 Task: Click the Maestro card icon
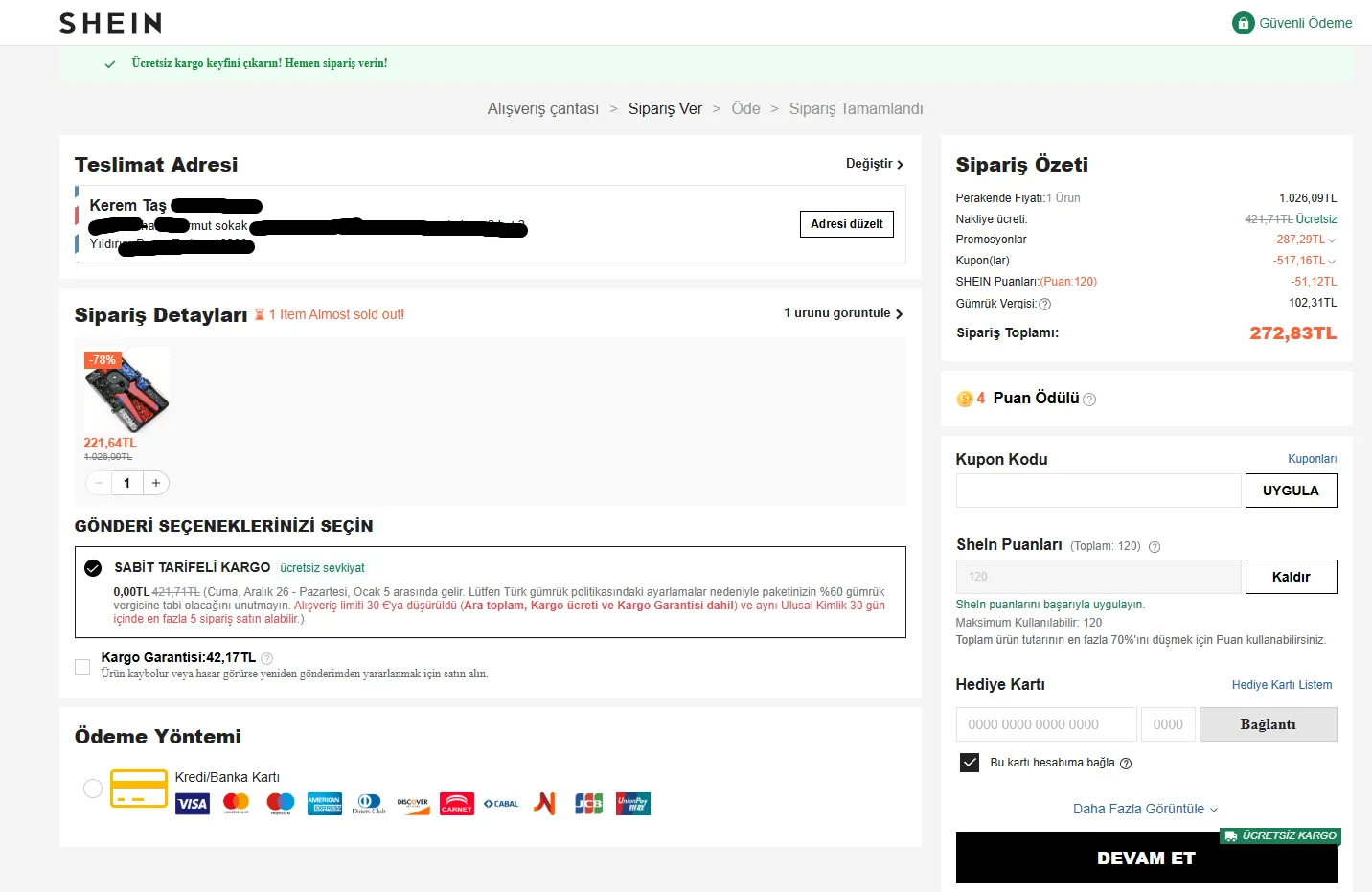click(280, 804)
